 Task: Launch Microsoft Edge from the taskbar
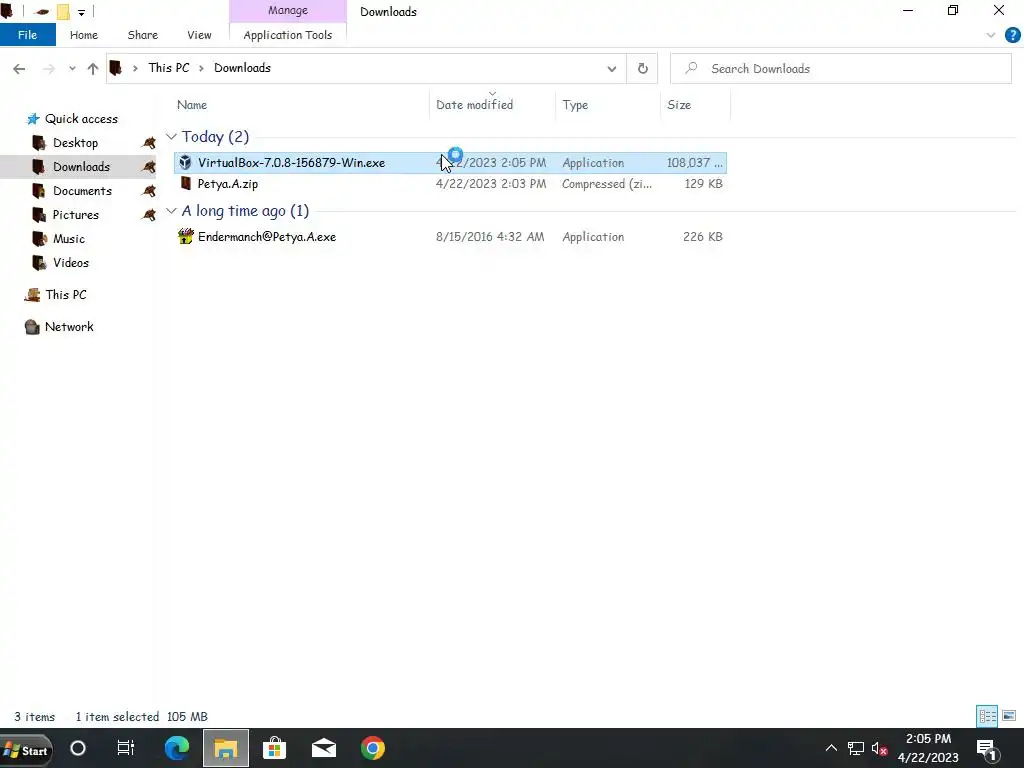coord(176,748)
